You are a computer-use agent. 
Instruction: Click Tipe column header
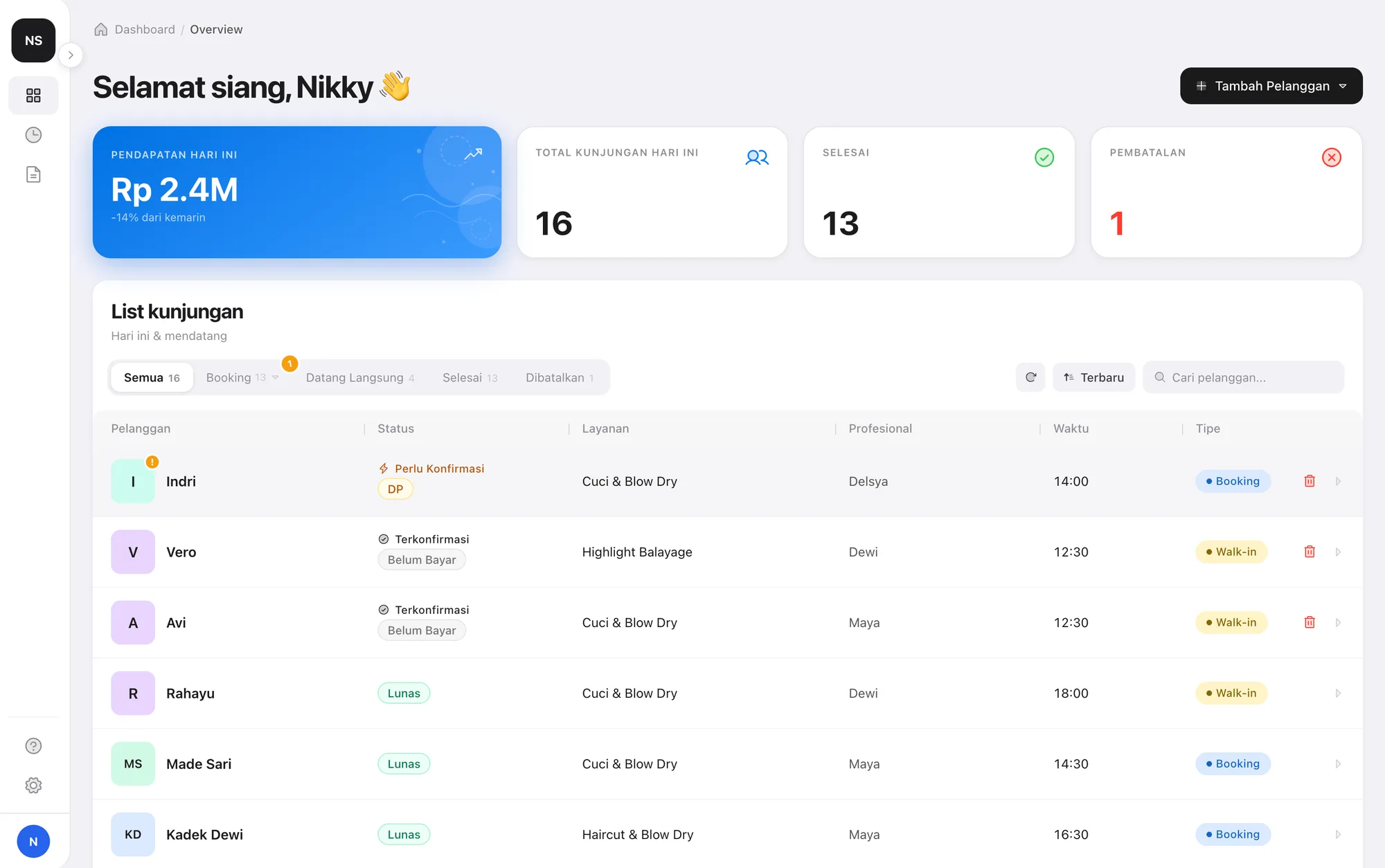pos(1208,428)
